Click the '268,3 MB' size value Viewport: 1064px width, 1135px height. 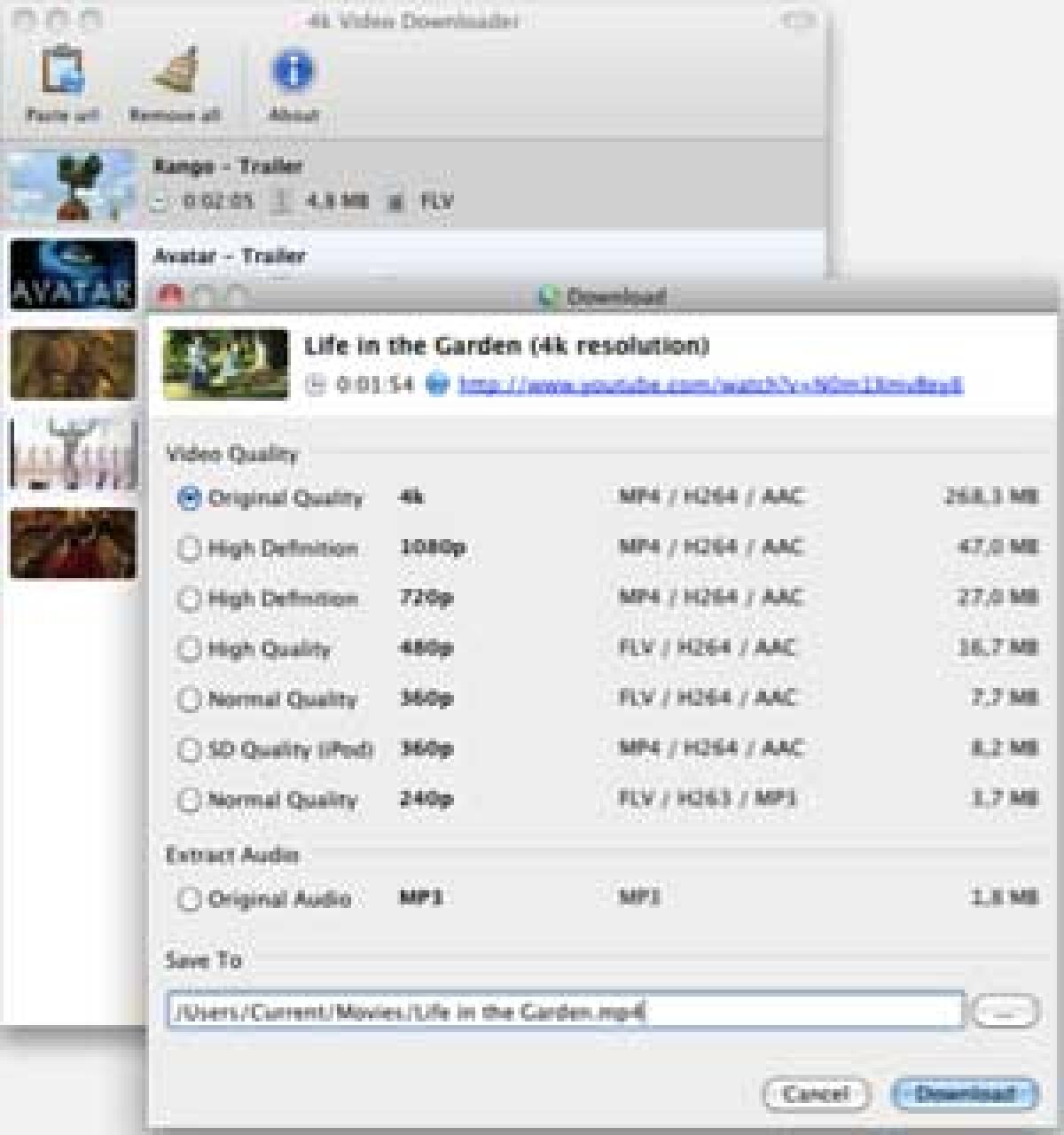990,497
